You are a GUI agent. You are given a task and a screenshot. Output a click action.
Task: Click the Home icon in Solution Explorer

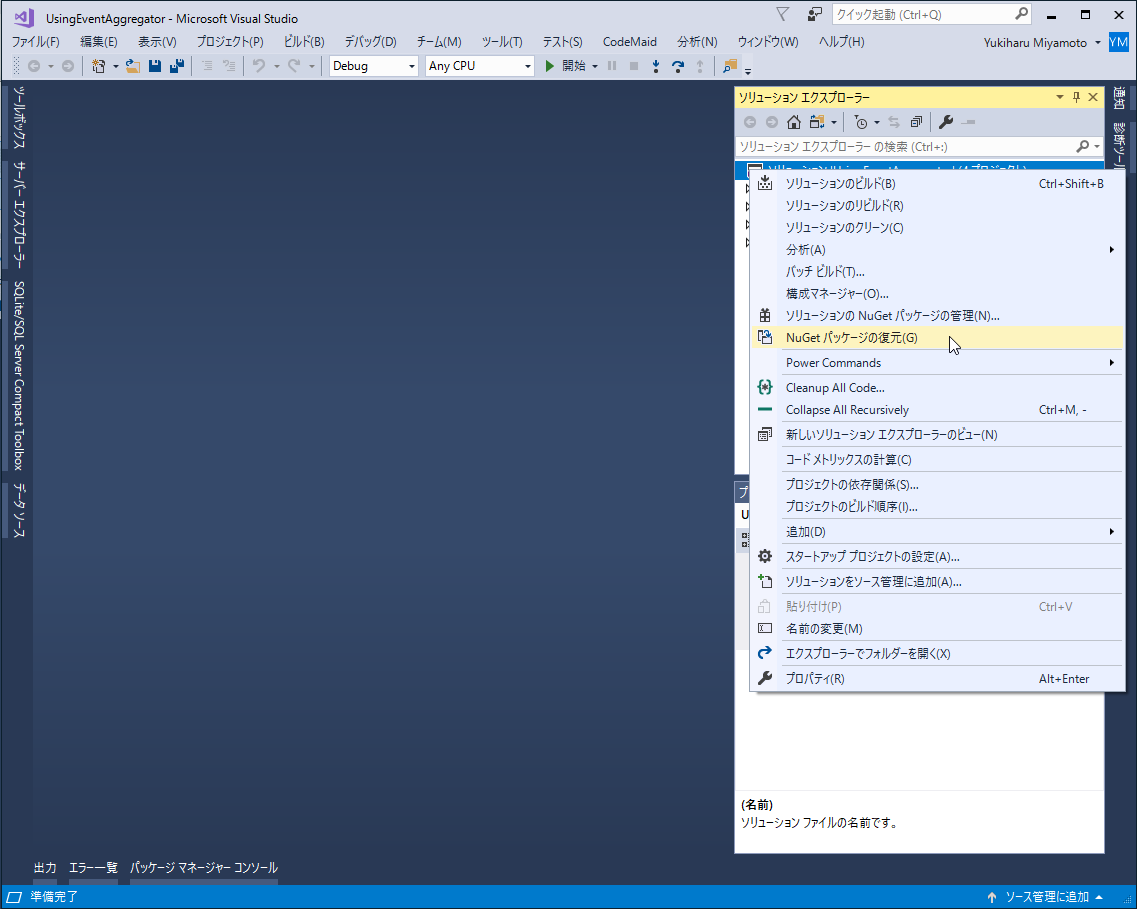794,122
